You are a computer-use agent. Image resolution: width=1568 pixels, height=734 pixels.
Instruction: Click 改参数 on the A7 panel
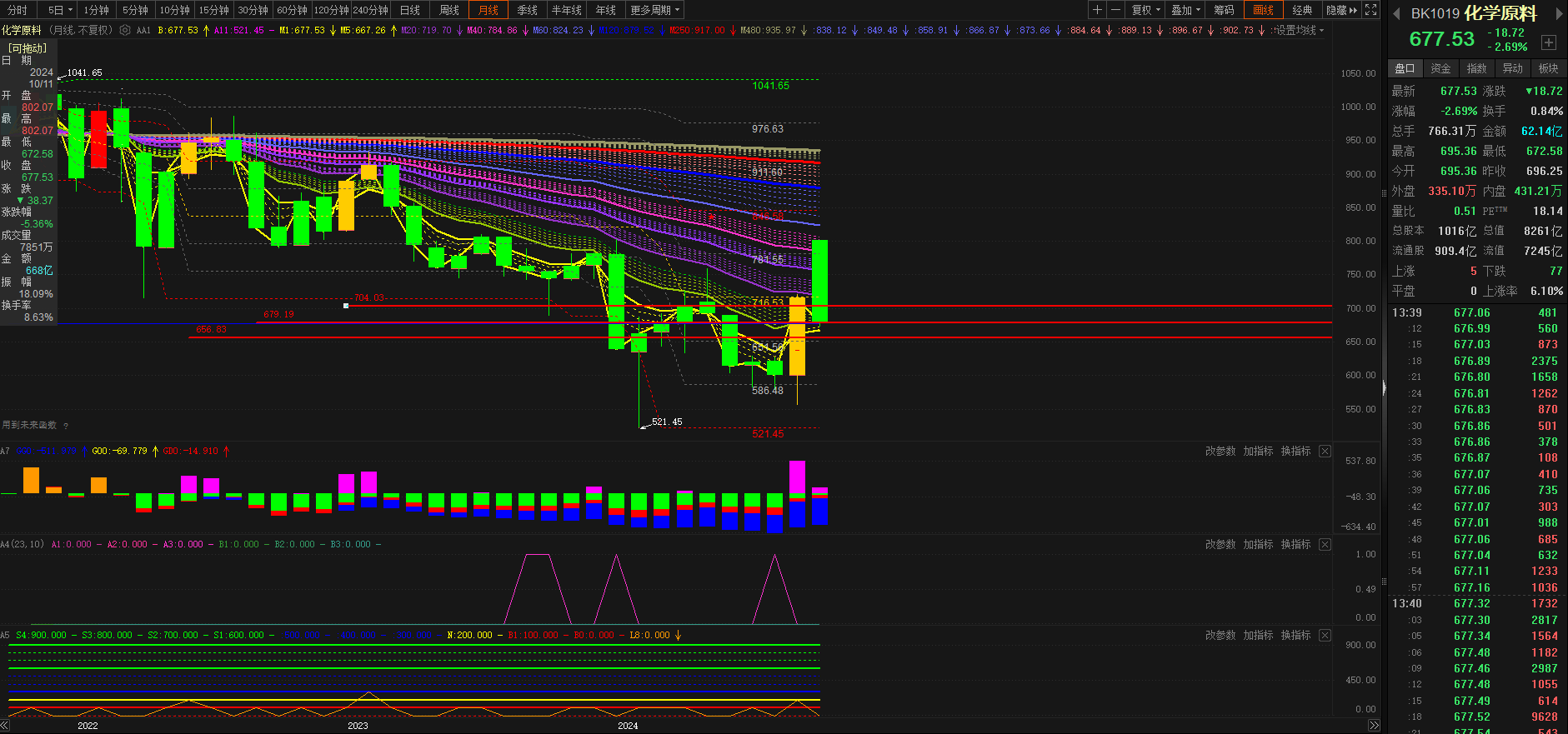pos(1220,451)
